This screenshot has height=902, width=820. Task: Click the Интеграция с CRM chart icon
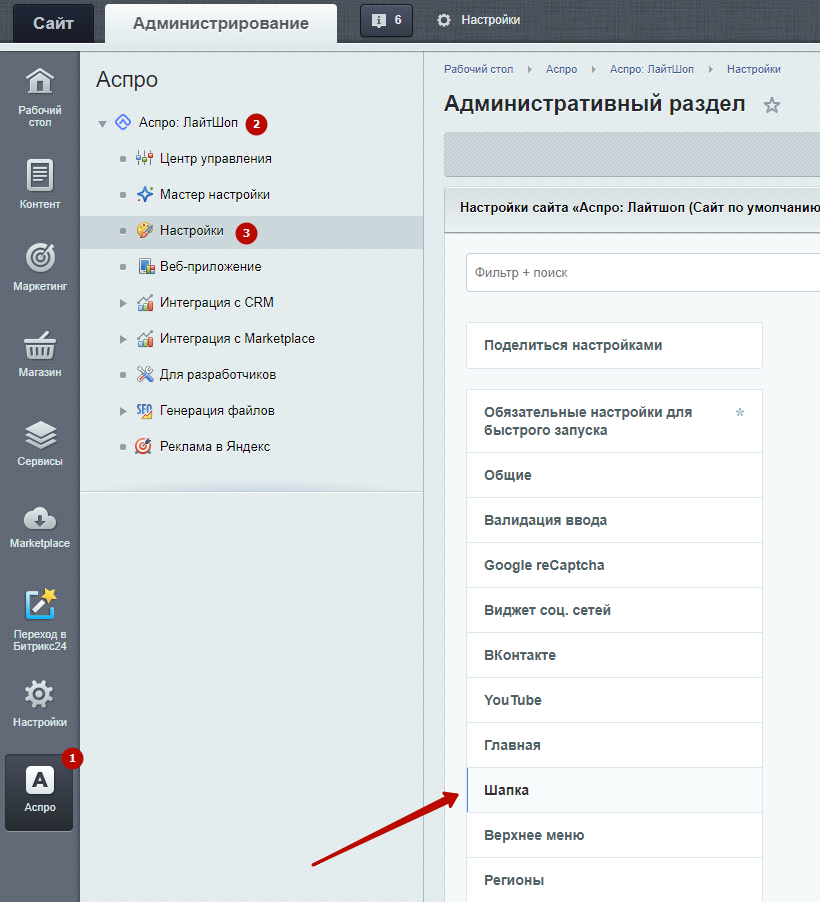(x=144, y=303)
